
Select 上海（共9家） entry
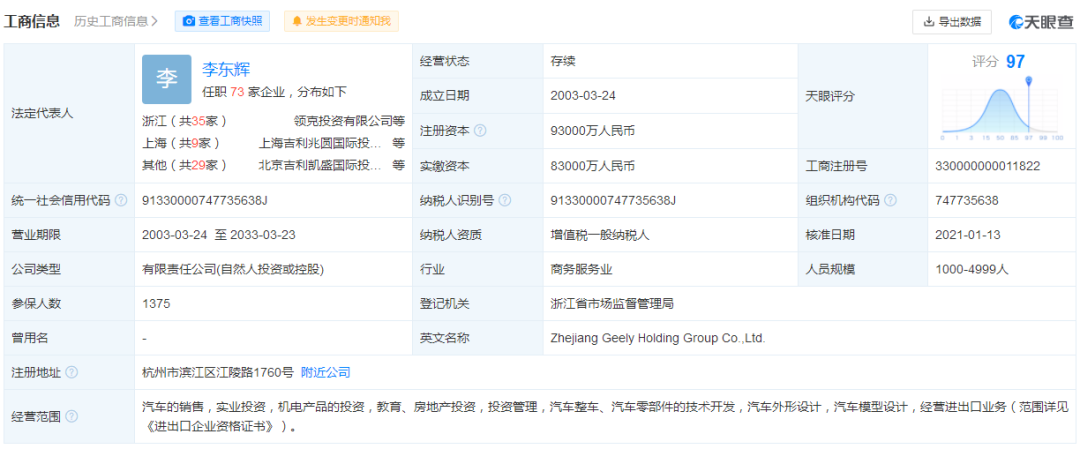tap(181, 143)
